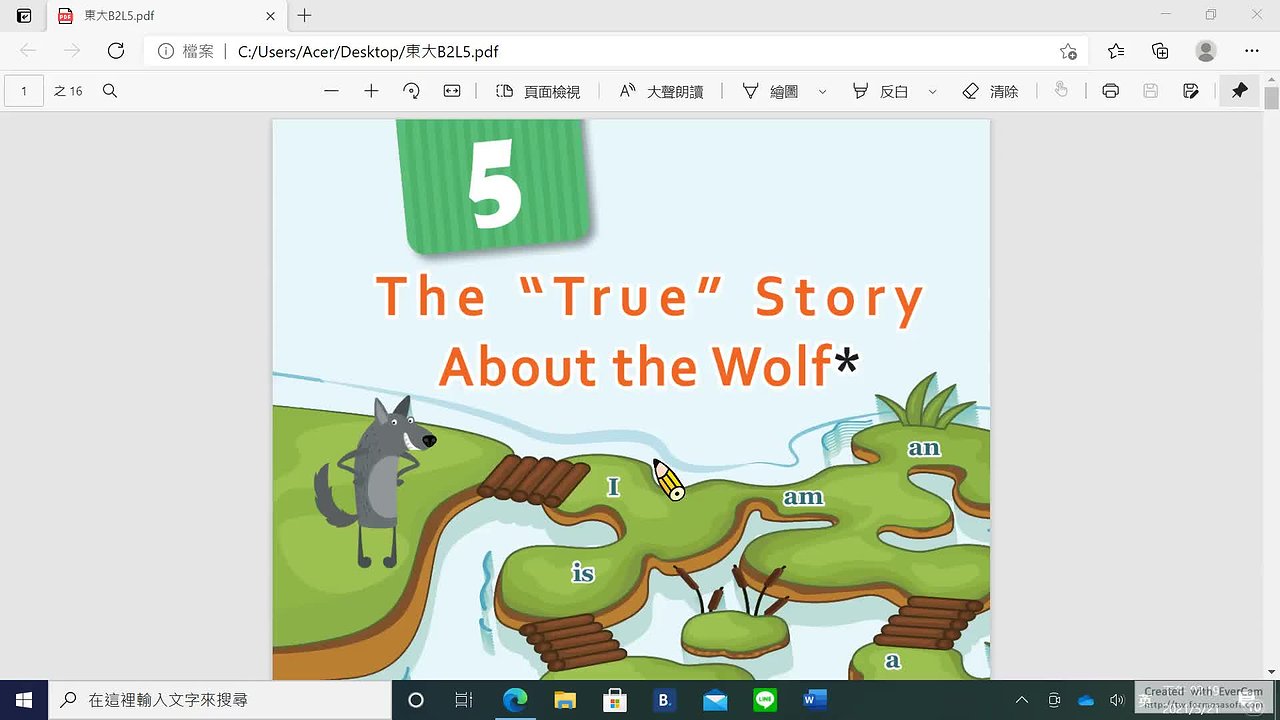Zoom out of the PDF
1280x720 pixels.
[x=331, y=91]
